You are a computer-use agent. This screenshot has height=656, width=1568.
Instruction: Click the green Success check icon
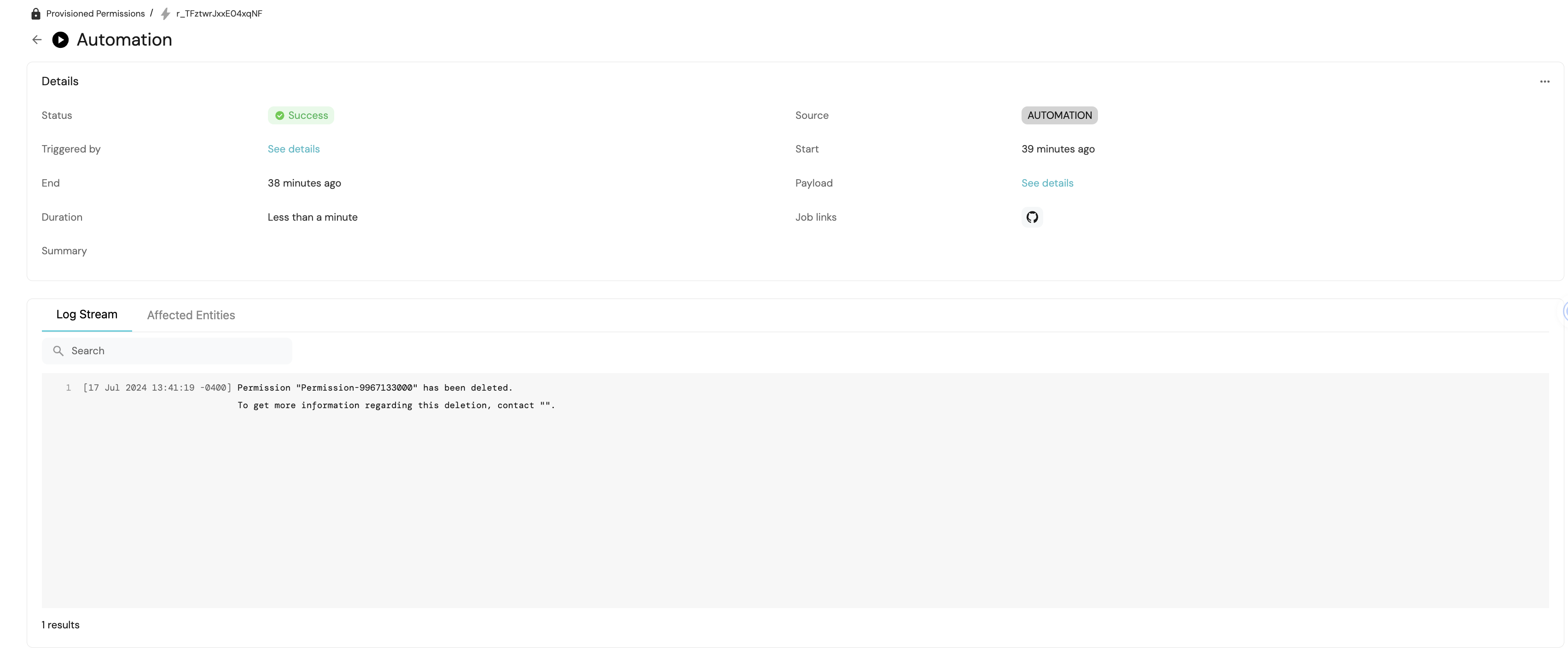tap(279, 115)
